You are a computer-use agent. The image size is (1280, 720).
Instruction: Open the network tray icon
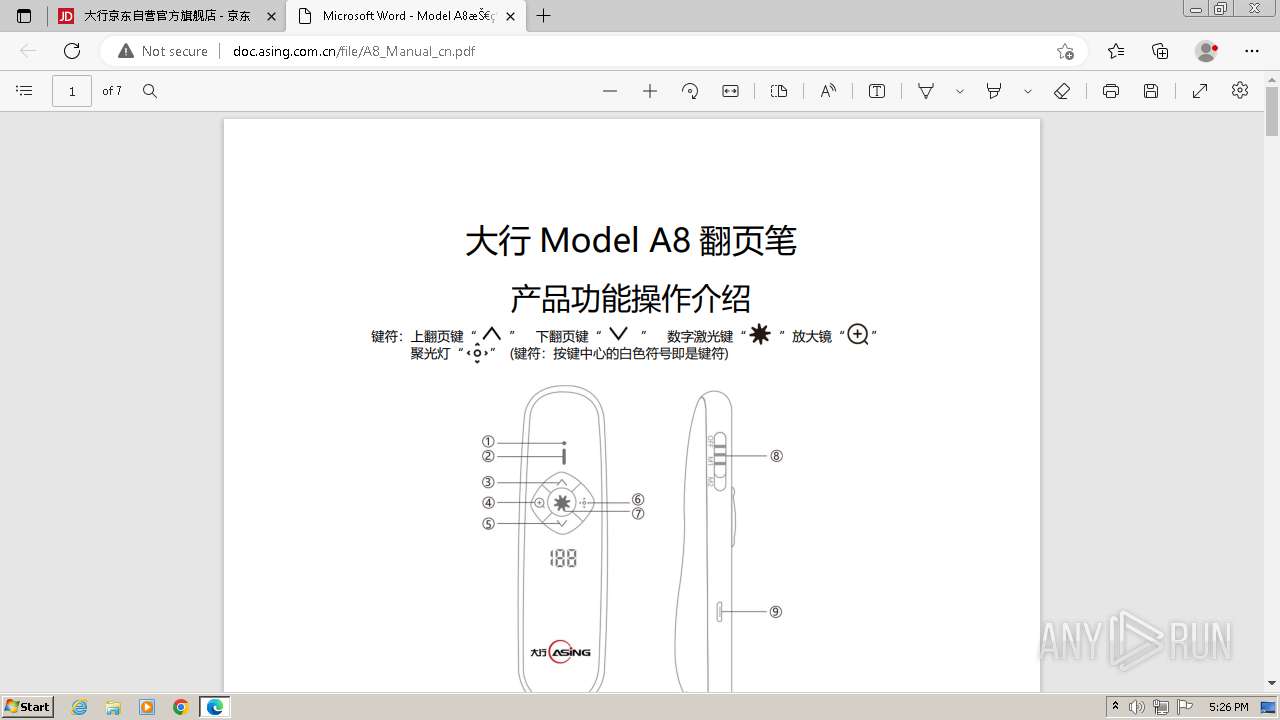1161,707
